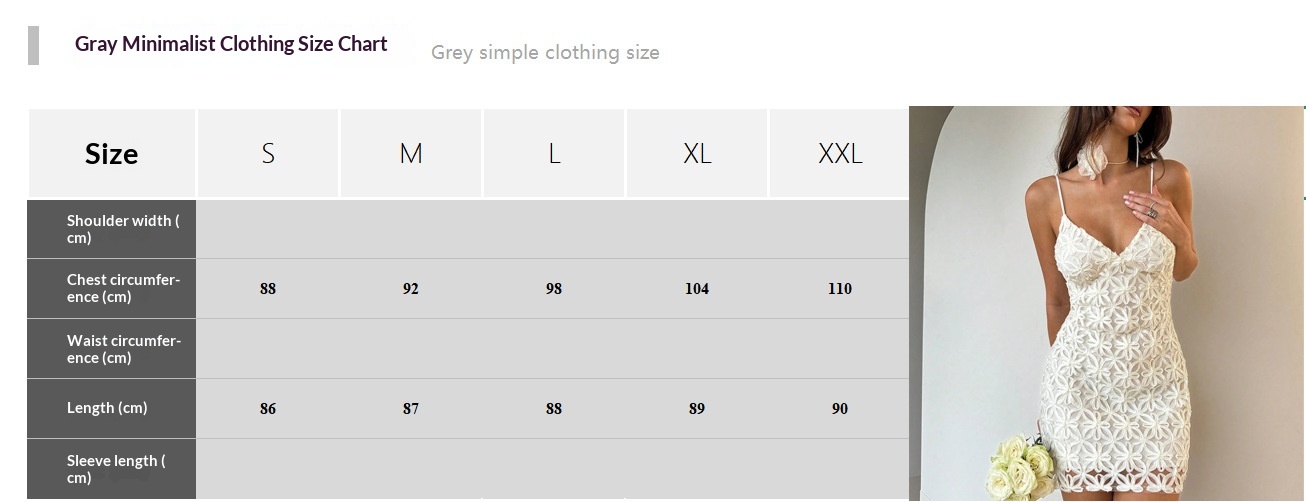1306x502 pixels.
Task: Select the XXL size column header
Action: pos(840,154)
